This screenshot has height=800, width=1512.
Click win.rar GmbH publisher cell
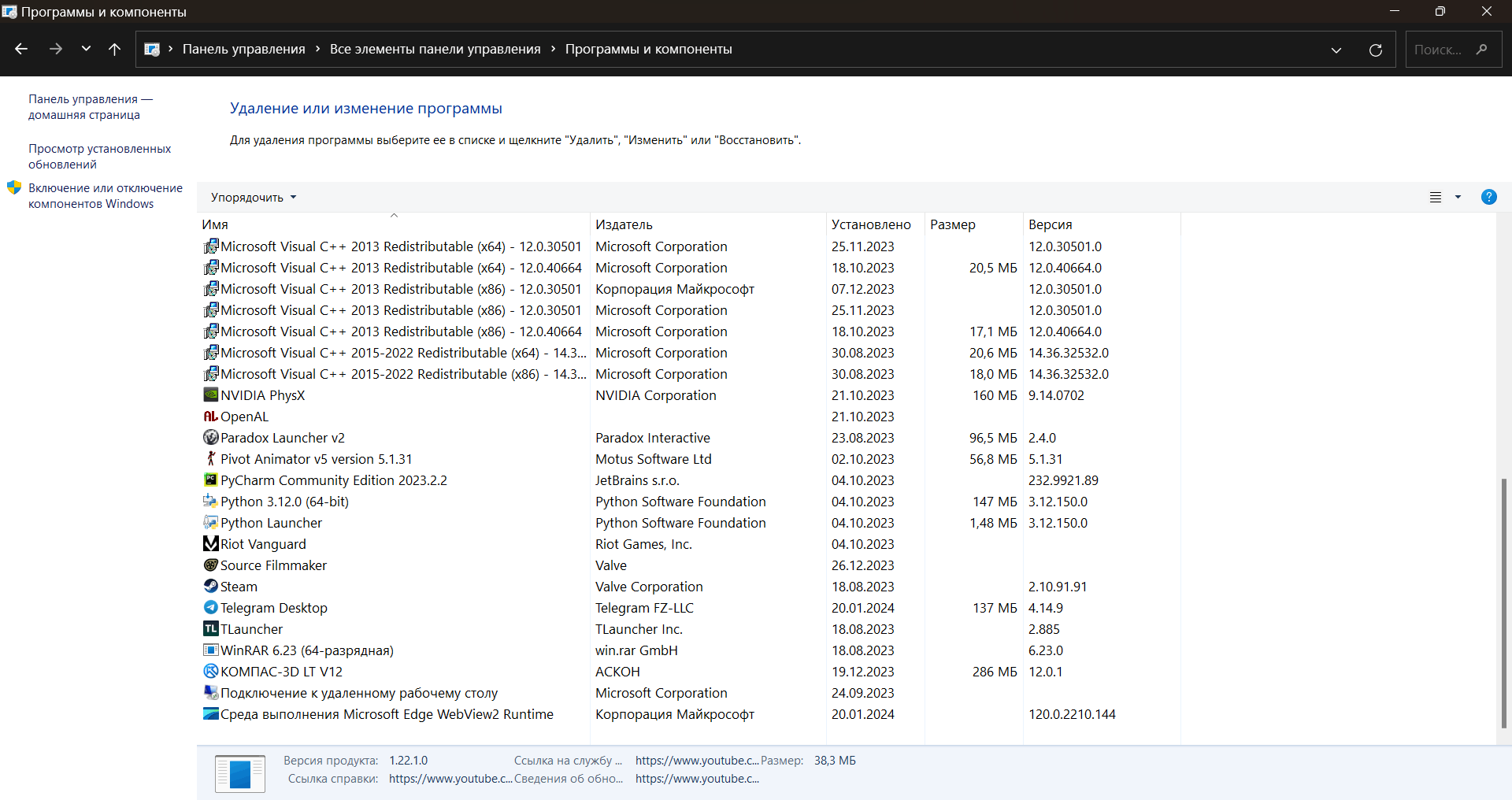pyautogui.click(x=636, y=650)
